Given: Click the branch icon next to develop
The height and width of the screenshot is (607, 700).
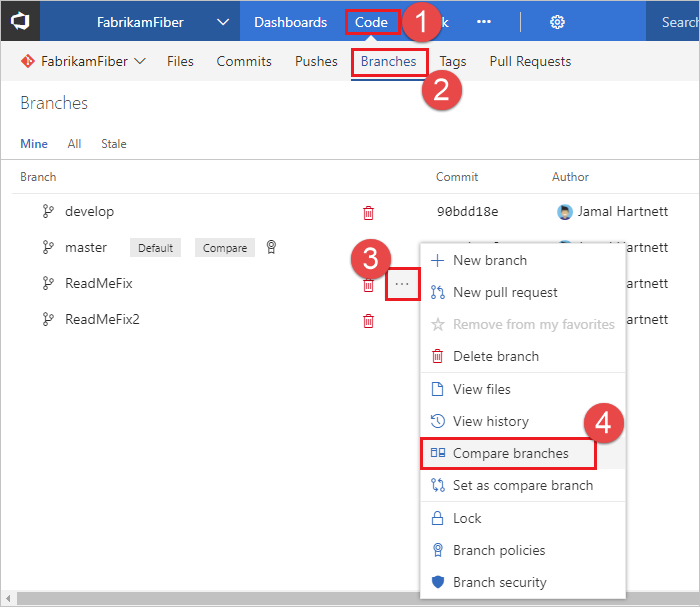Looking at the screenshot, I should 48,211.
